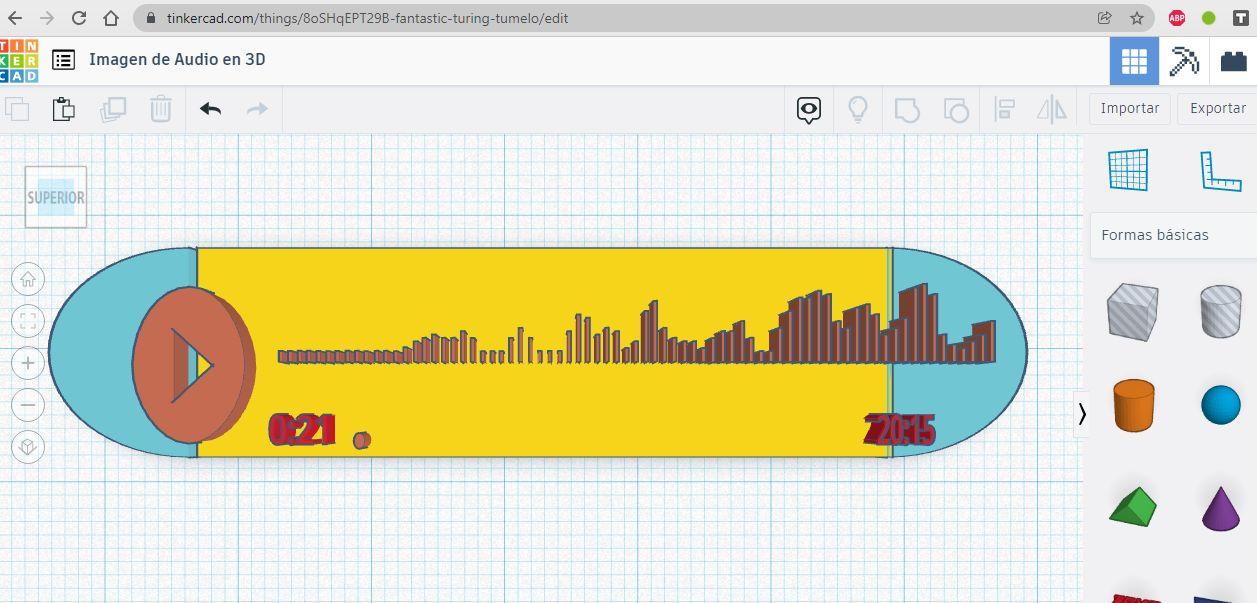This screenshot has width=1257, height=603.
Task: Open the ABP adblock extension
Action: coord(1177,18)
